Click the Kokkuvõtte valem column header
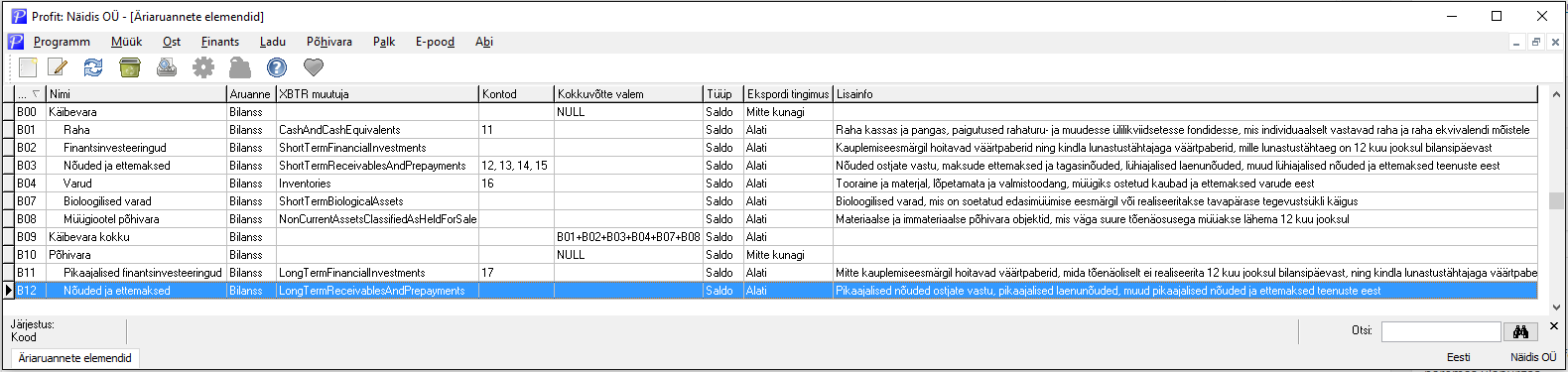Screen dimensions: 1568x372 point(628,94)
